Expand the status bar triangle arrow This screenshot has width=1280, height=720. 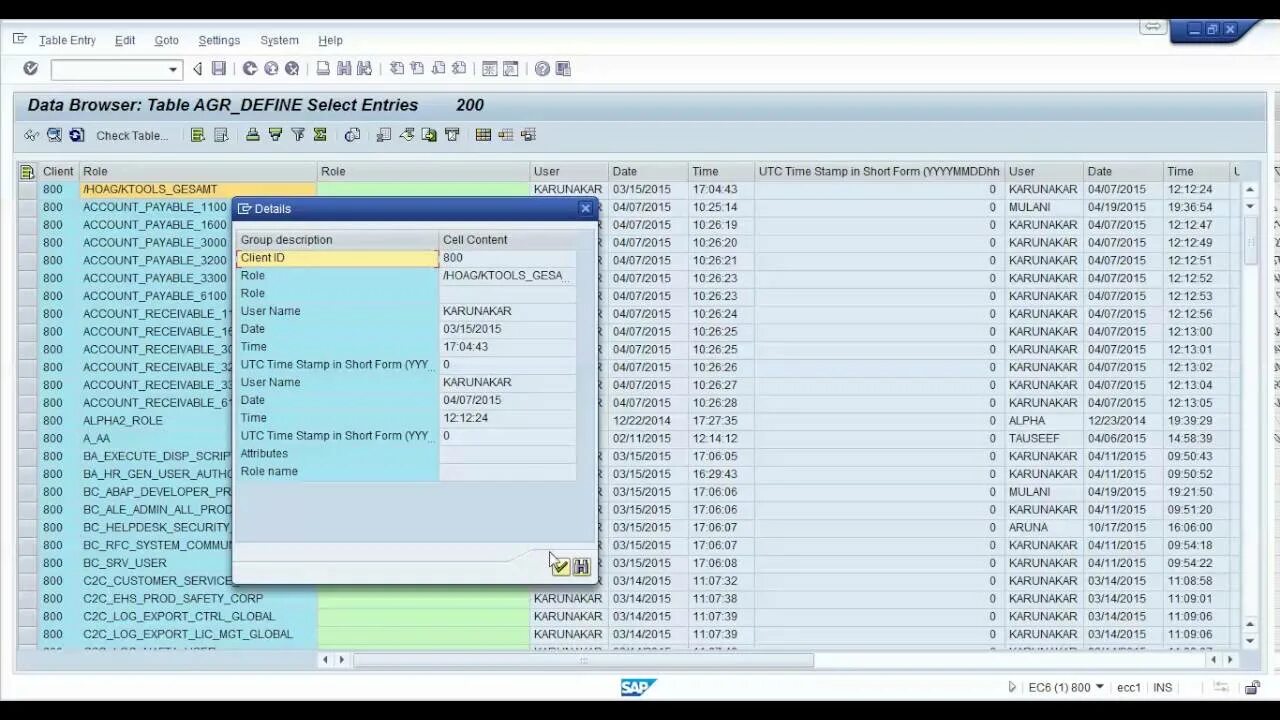coord(1012,687)
